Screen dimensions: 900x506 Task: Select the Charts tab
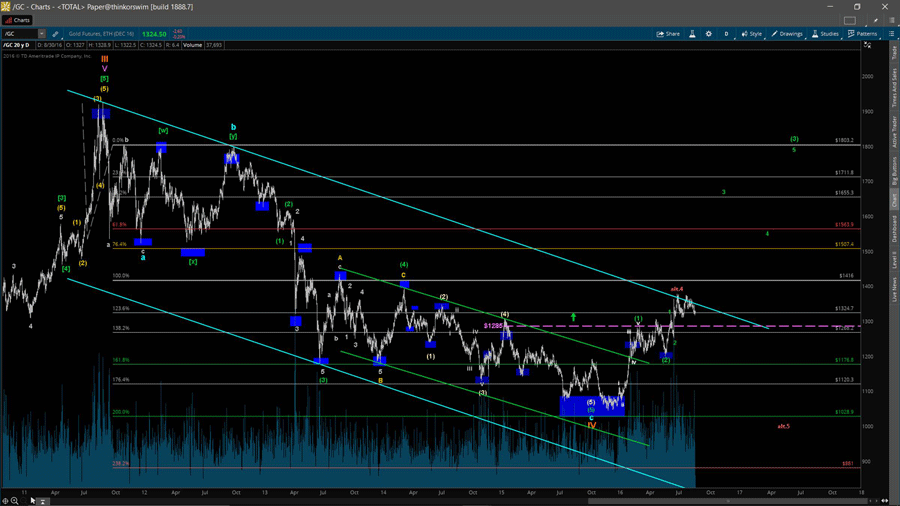coord(18,20)
